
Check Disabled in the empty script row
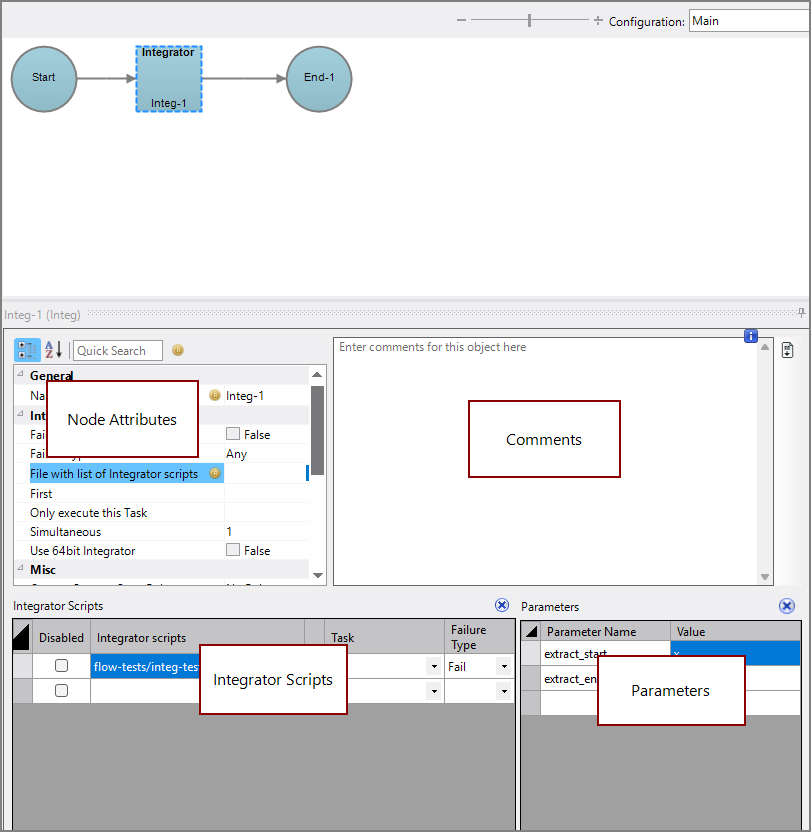click(62, 690)
